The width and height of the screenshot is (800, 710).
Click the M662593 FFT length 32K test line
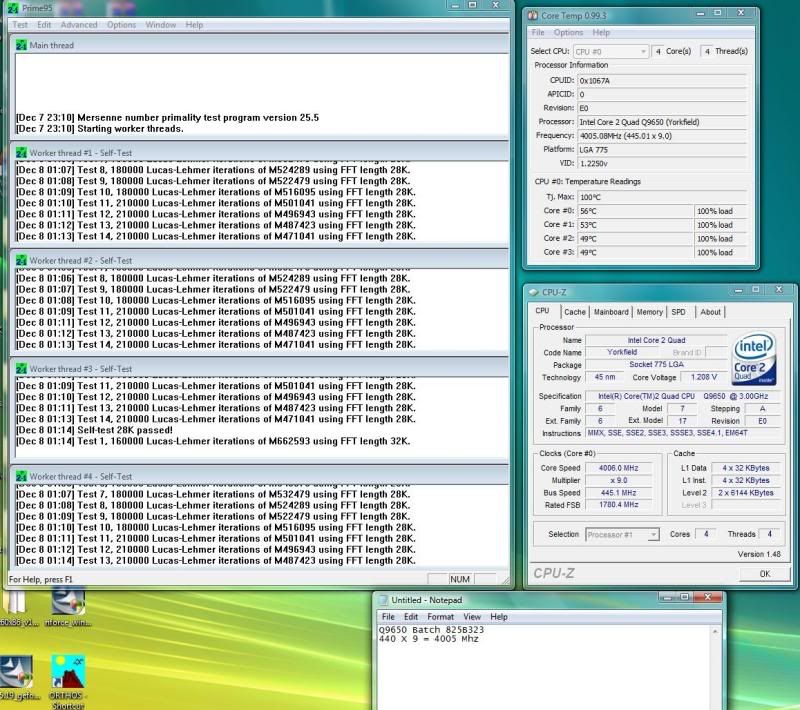coord(213,441)
